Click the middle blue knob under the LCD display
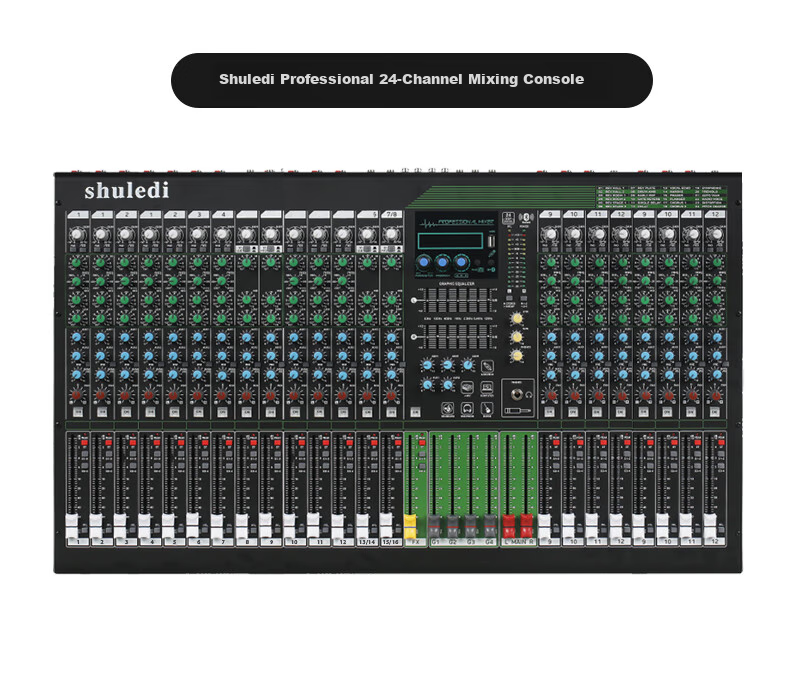The height and width of the screenshot is (679, 790). point(442,262)
